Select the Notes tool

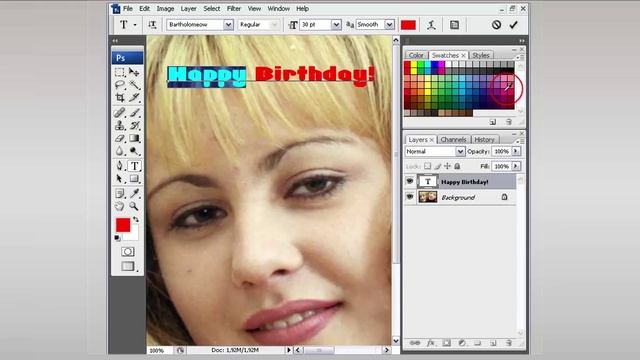(x=120, y=193)
